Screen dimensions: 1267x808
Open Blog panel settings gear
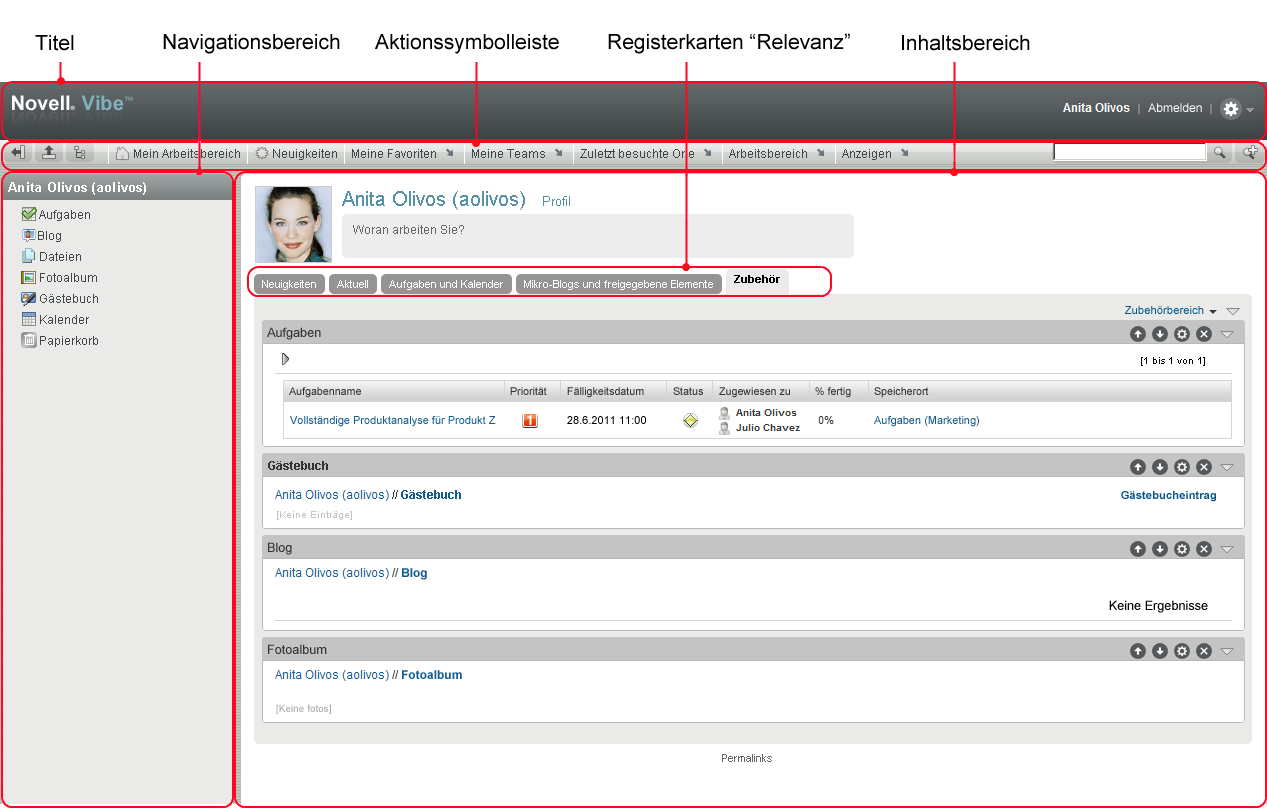(1182, 549)
